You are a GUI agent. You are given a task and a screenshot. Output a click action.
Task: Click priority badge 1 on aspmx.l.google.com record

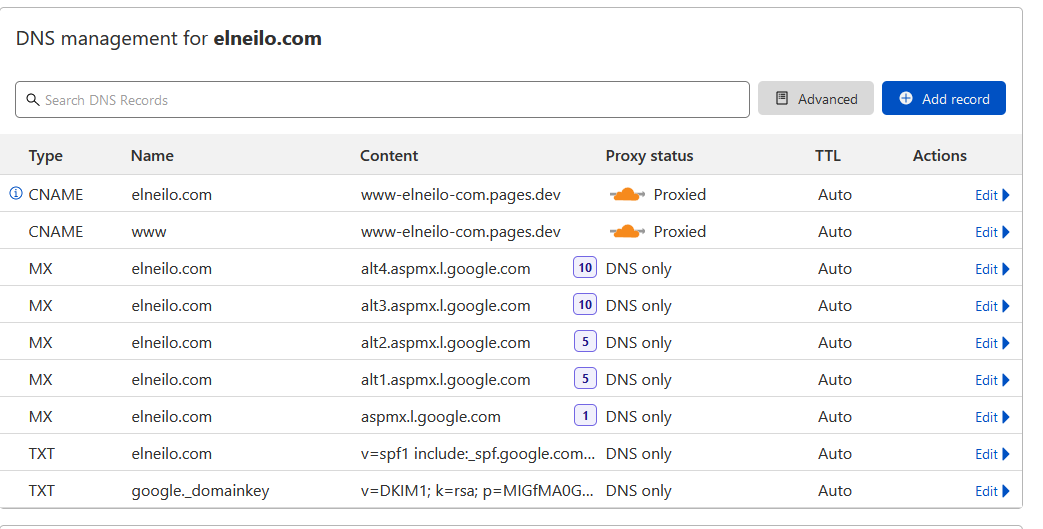pyautogui.click(x=585, y=416)
